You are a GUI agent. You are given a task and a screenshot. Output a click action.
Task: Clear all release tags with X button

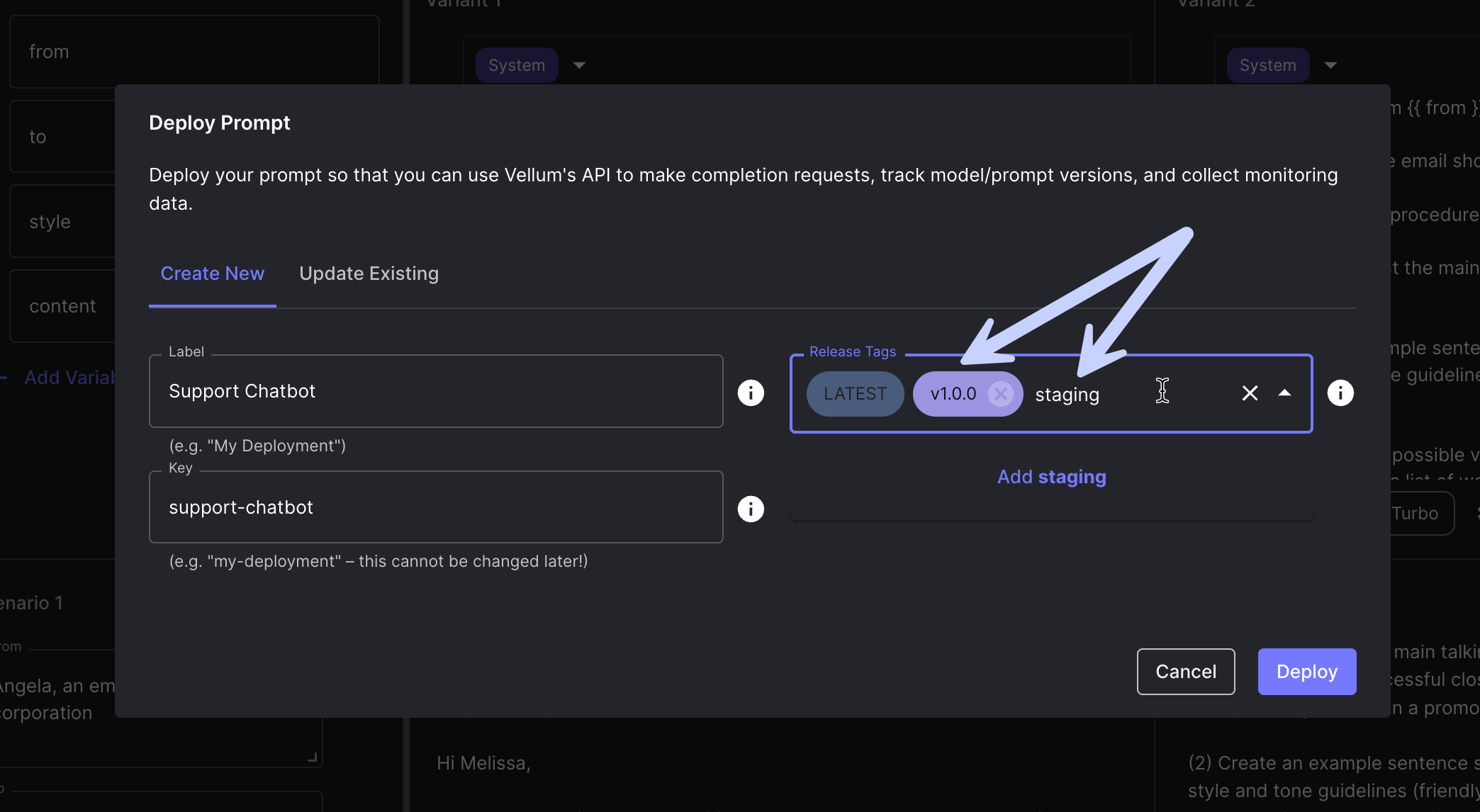[x=1250, y=393]
